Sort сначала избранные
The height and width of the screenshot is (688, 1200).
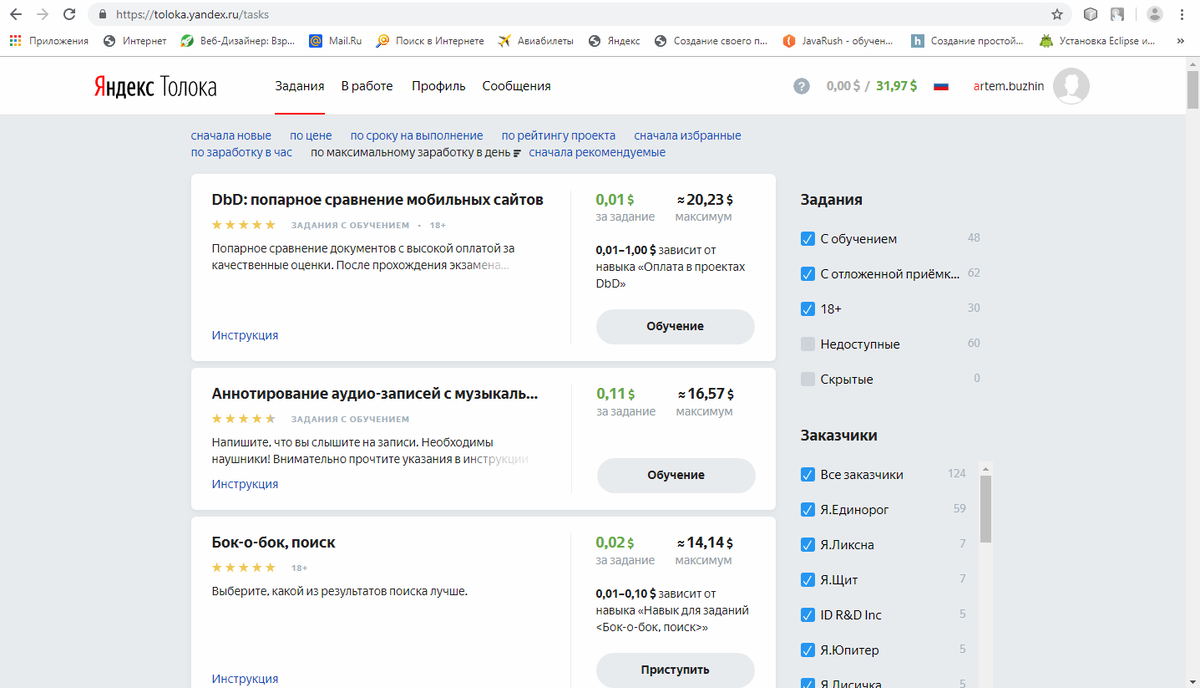click(688, 135)
